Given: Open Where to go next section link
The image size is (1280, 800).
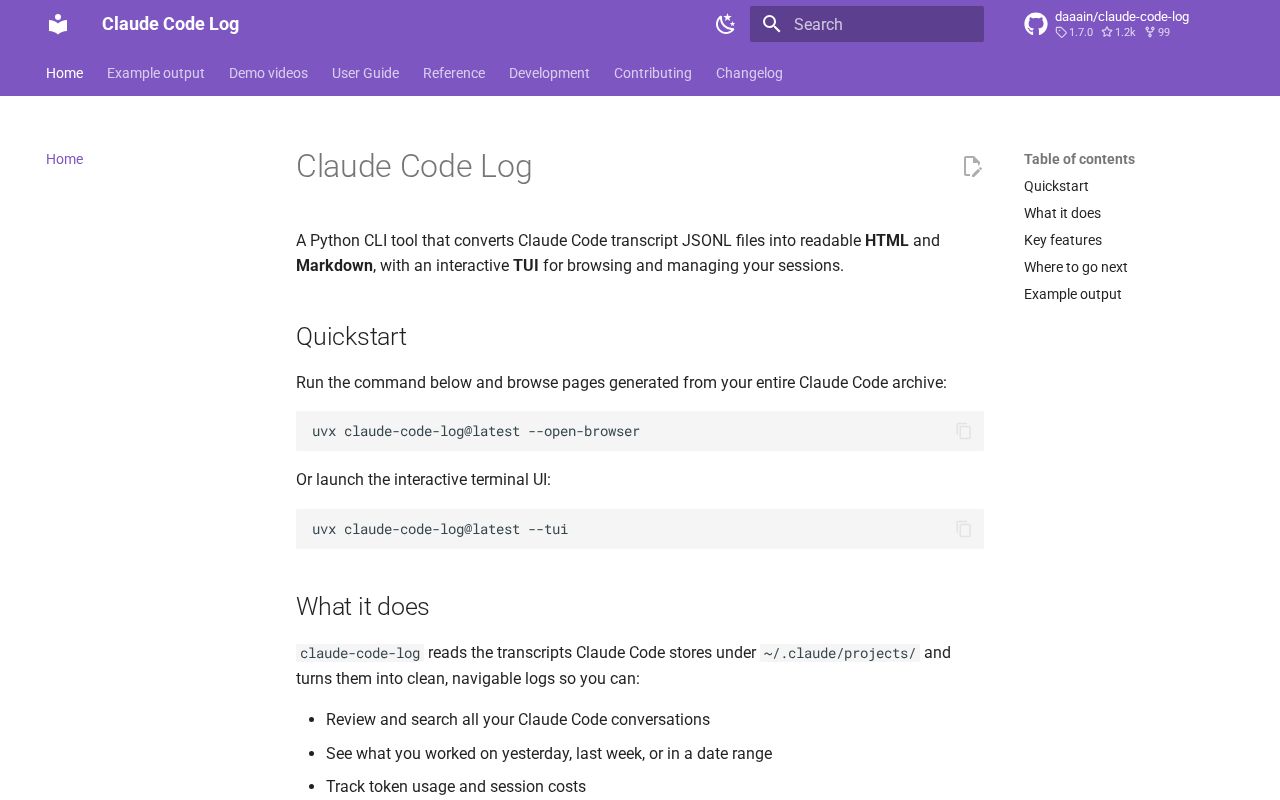Looking at the screenshot, I should pos(1076,267).
